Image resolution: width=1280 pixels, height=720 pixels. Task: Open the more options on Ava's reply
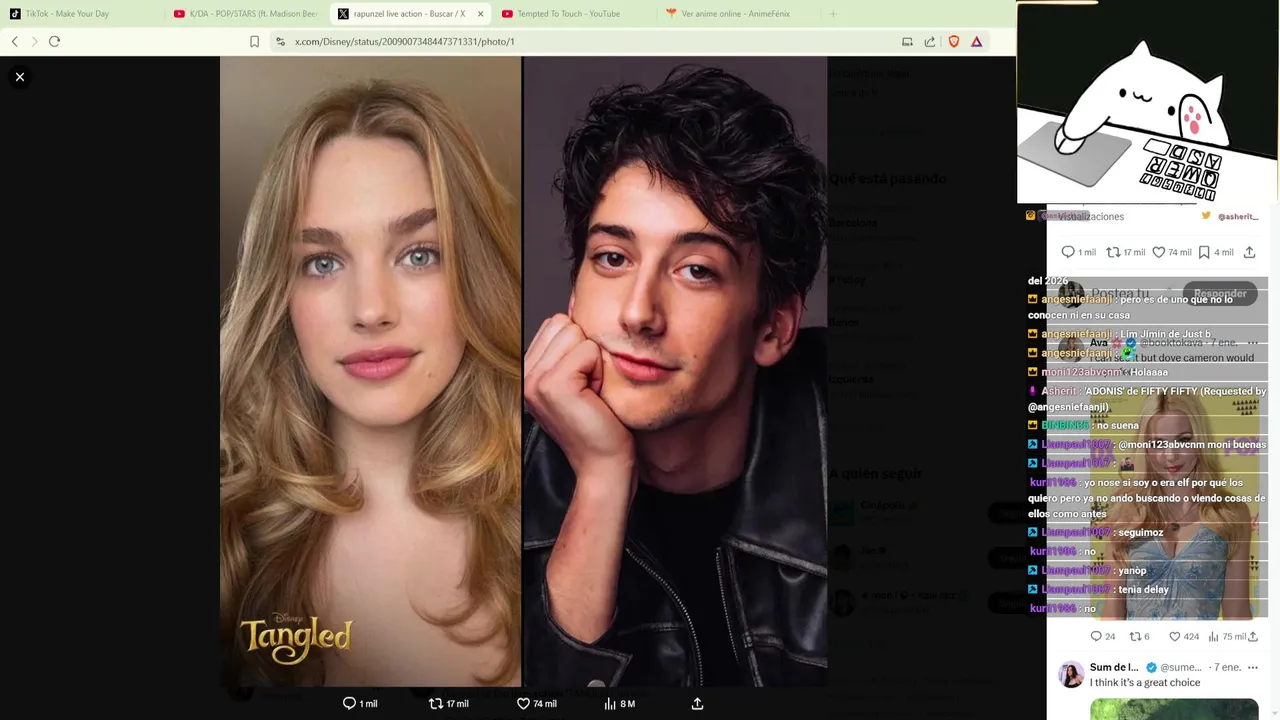point(1252,343)
